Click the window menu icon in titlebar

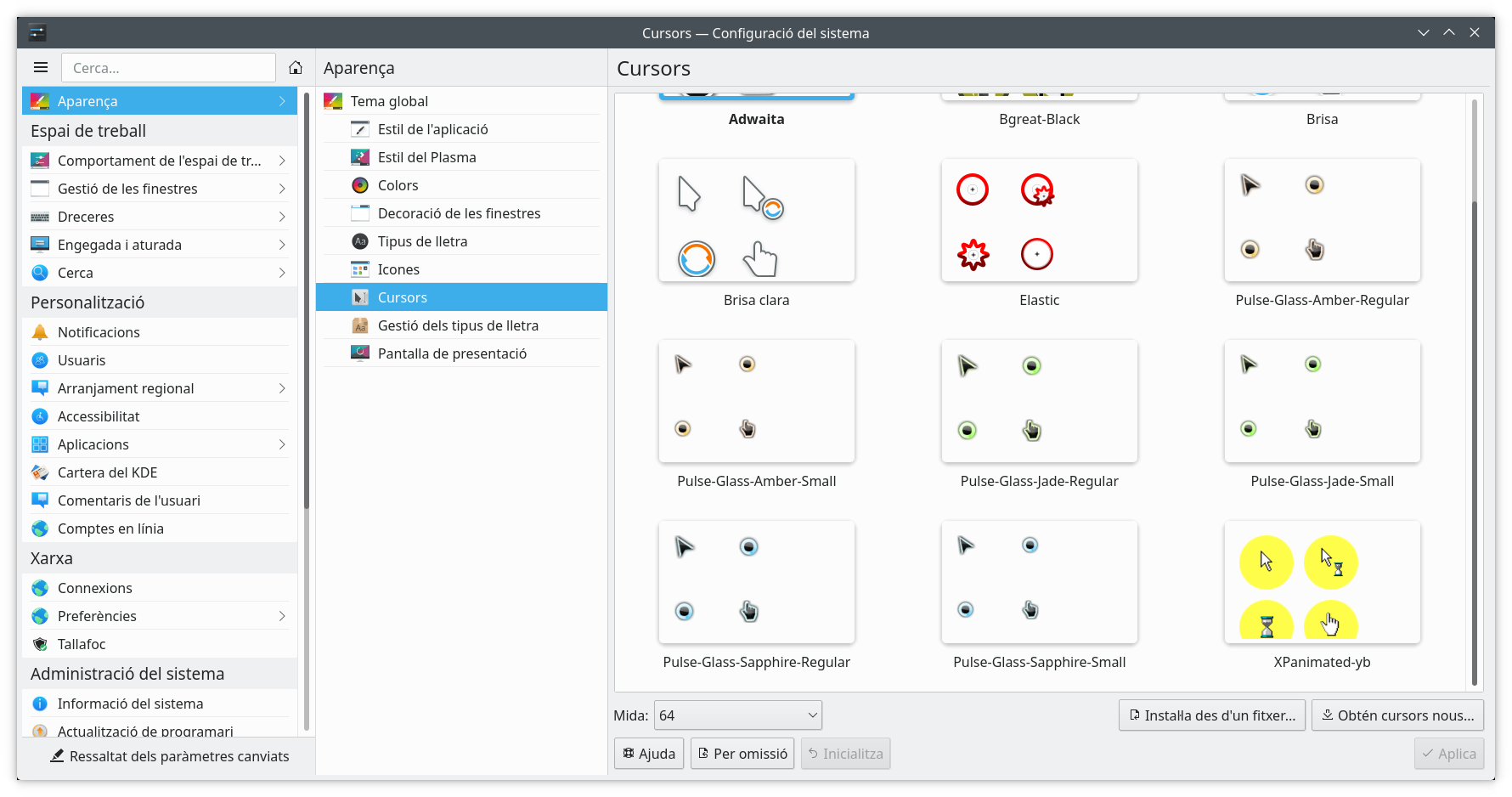pyautogui.click(x=37, y=33)
